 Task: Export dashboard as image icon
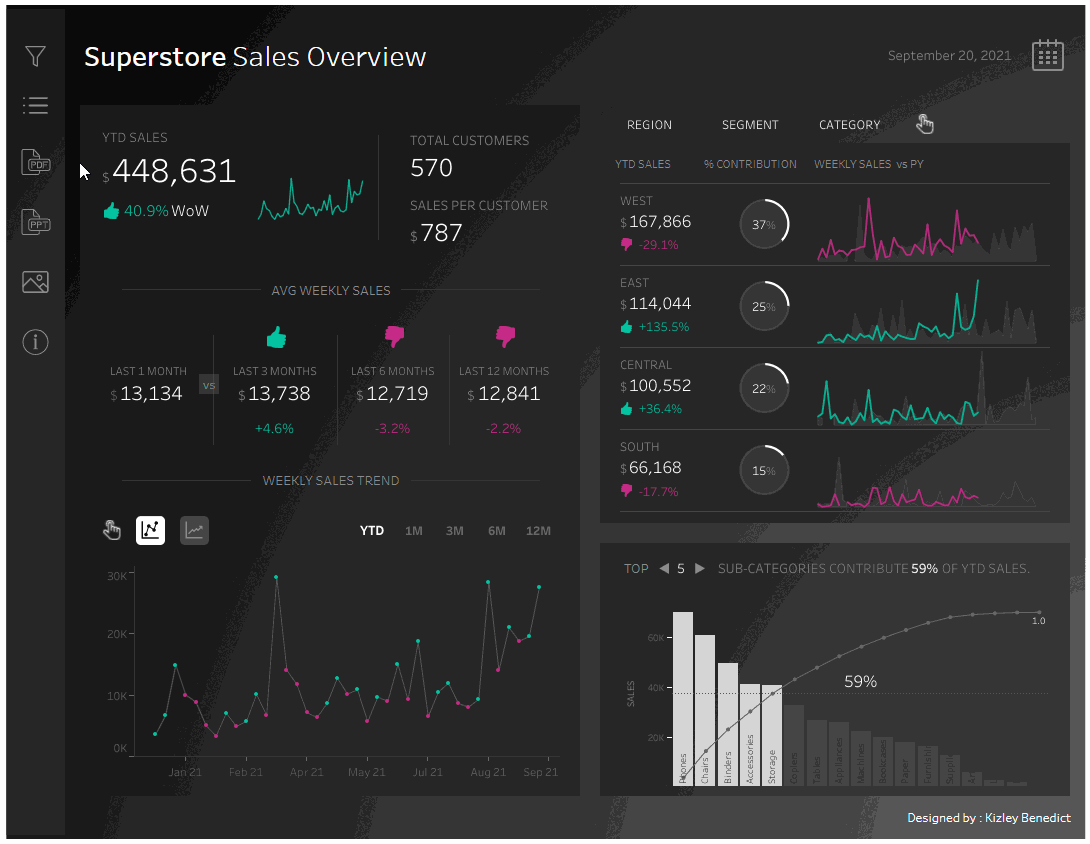pos(35,282)
